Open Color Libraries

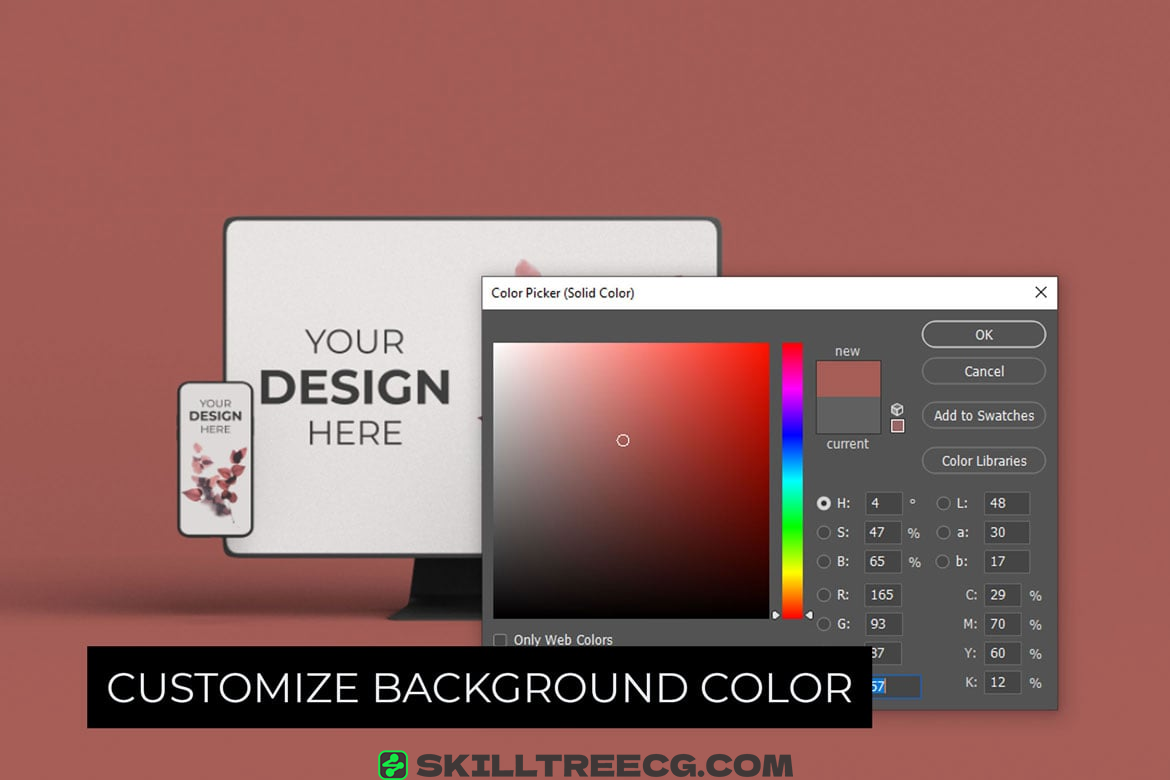click(983, 460)
